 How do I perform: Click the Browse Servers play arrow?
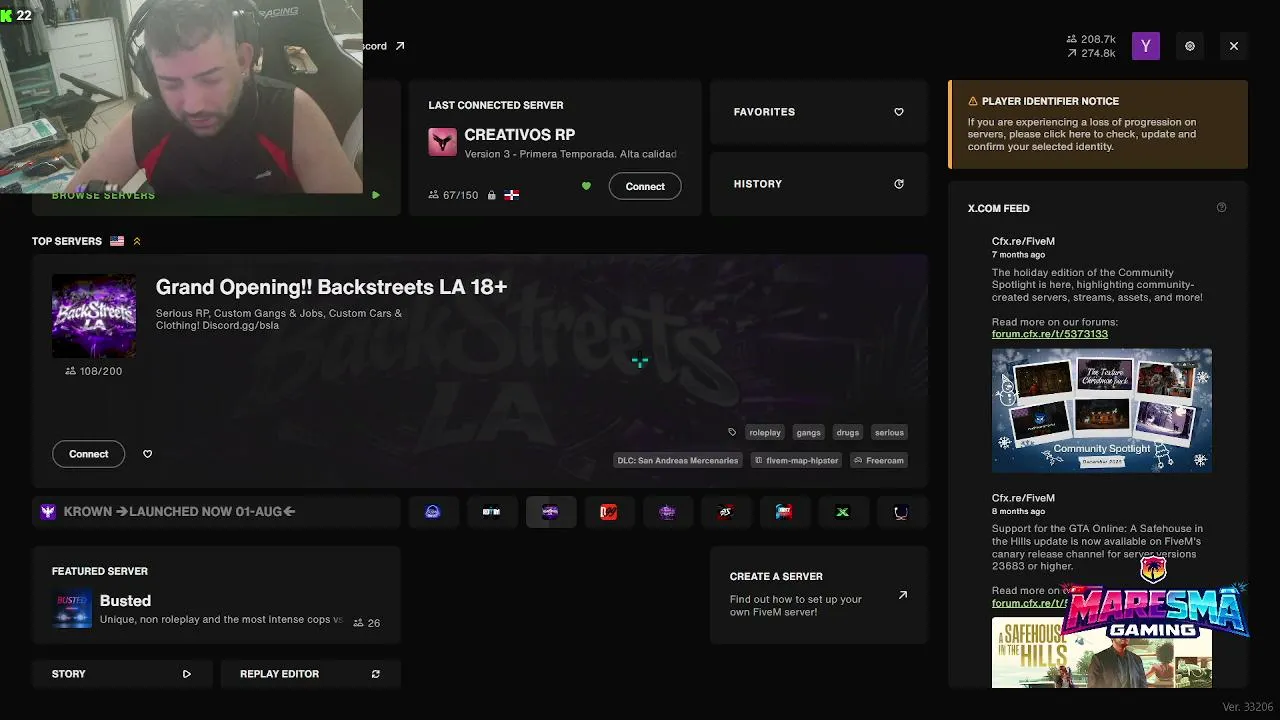point(376,195)
